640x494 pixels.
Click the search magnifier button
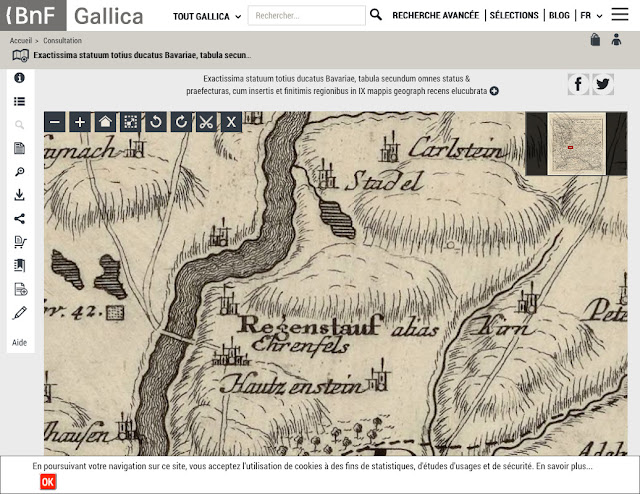pyautogui.click(x=376, y=15)
